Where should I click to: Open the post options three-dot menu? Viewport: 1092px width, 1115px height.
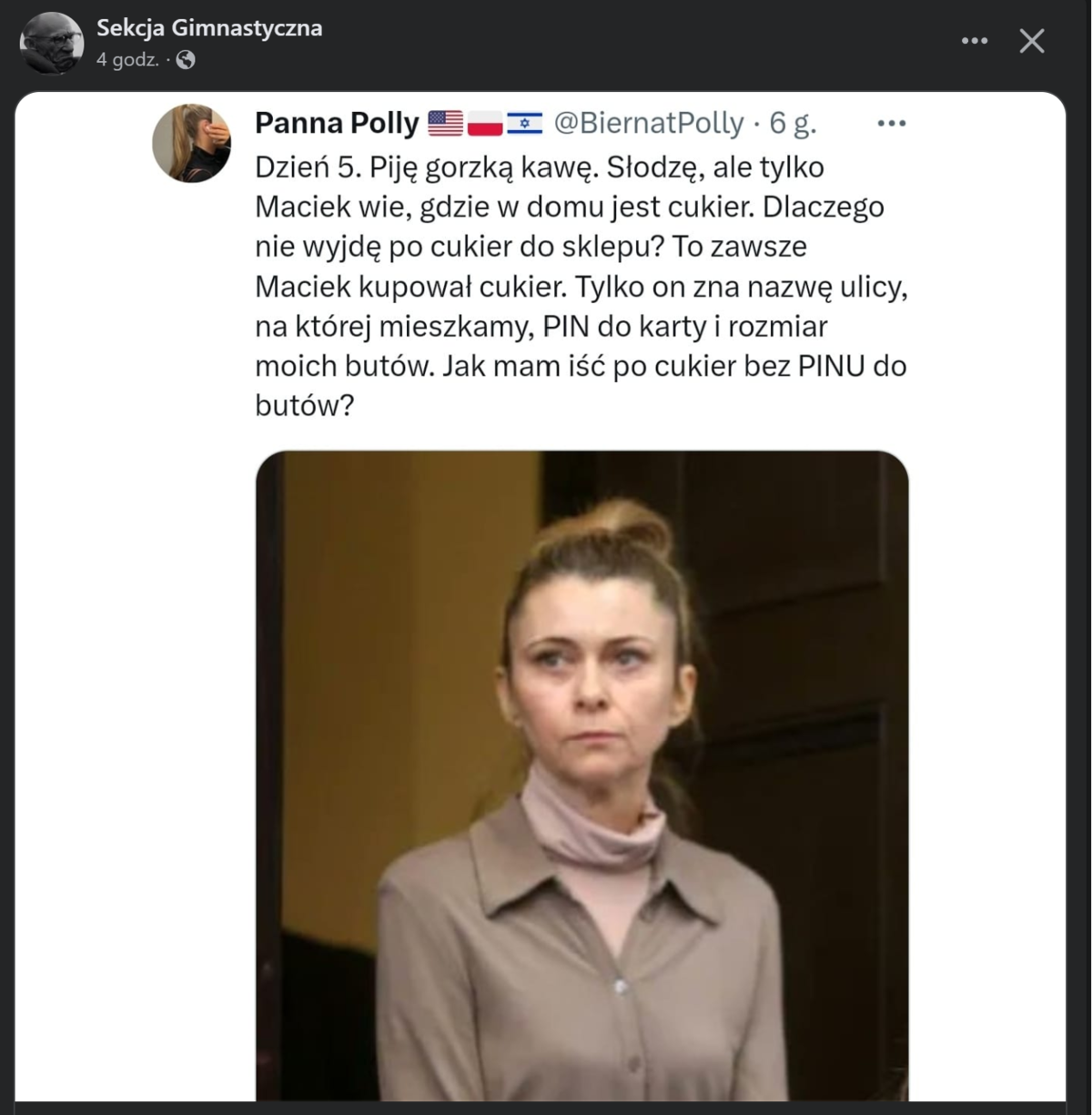click(974, 41)
